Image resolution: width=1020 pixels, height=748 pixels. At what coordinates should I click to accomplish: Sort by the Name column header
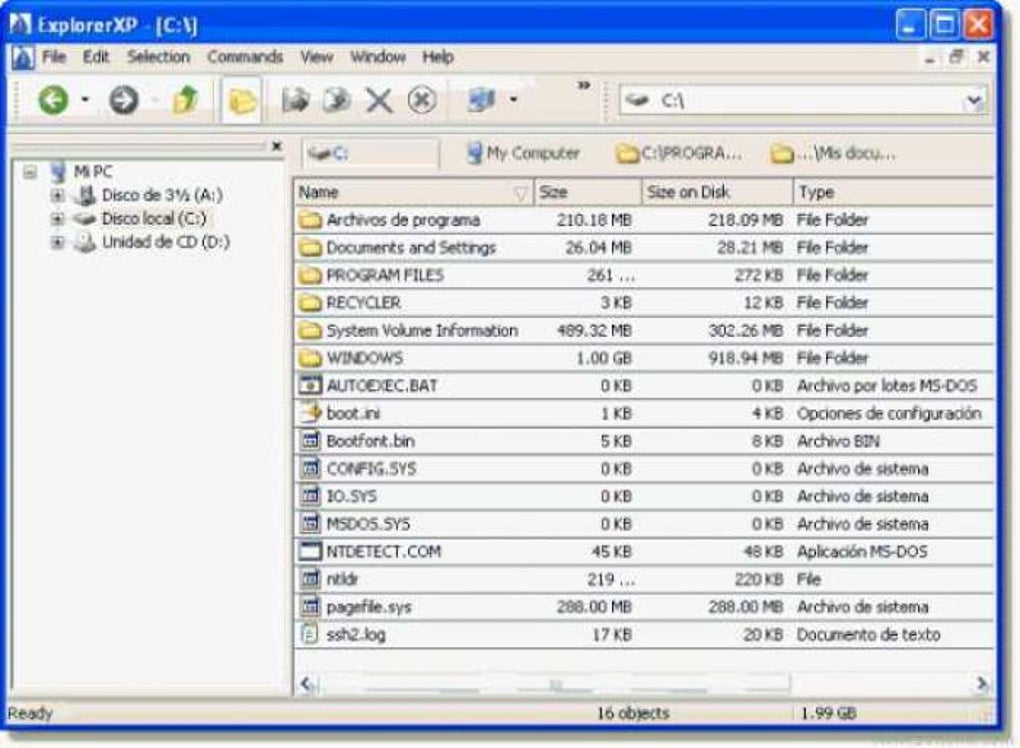(414, 193)
